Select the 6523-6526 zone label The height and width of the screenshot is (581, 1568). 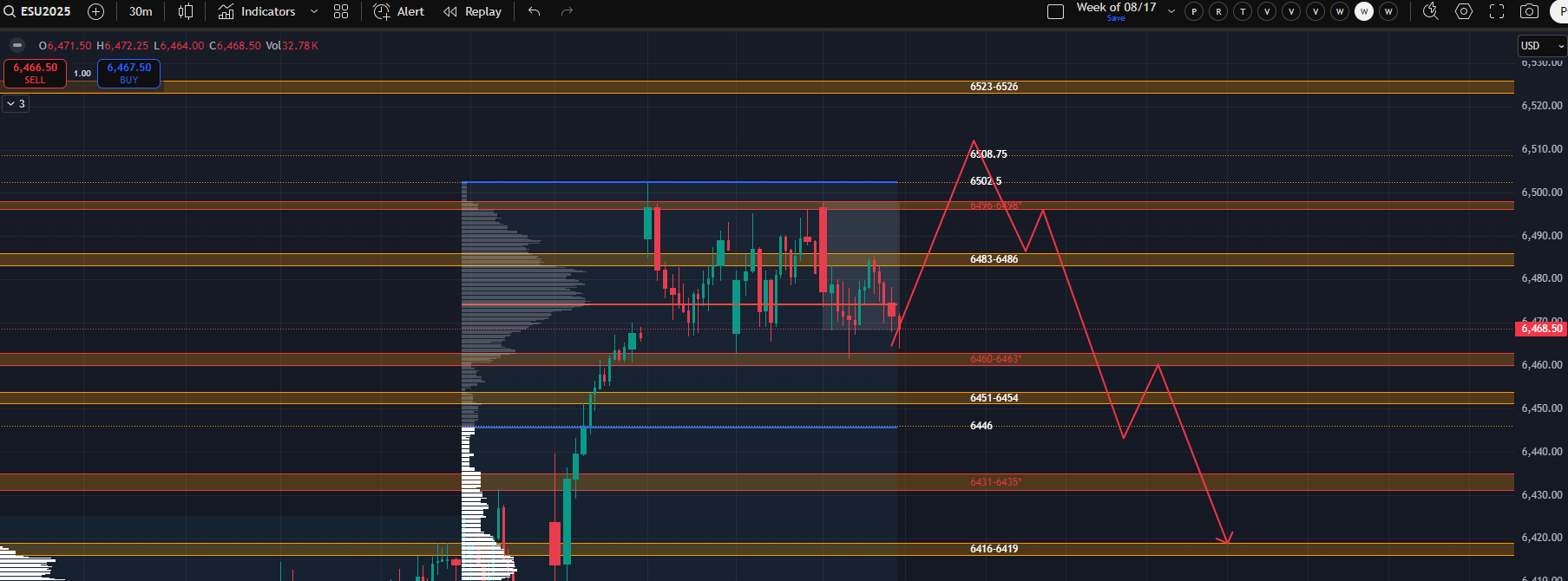[x=994, y=87]
